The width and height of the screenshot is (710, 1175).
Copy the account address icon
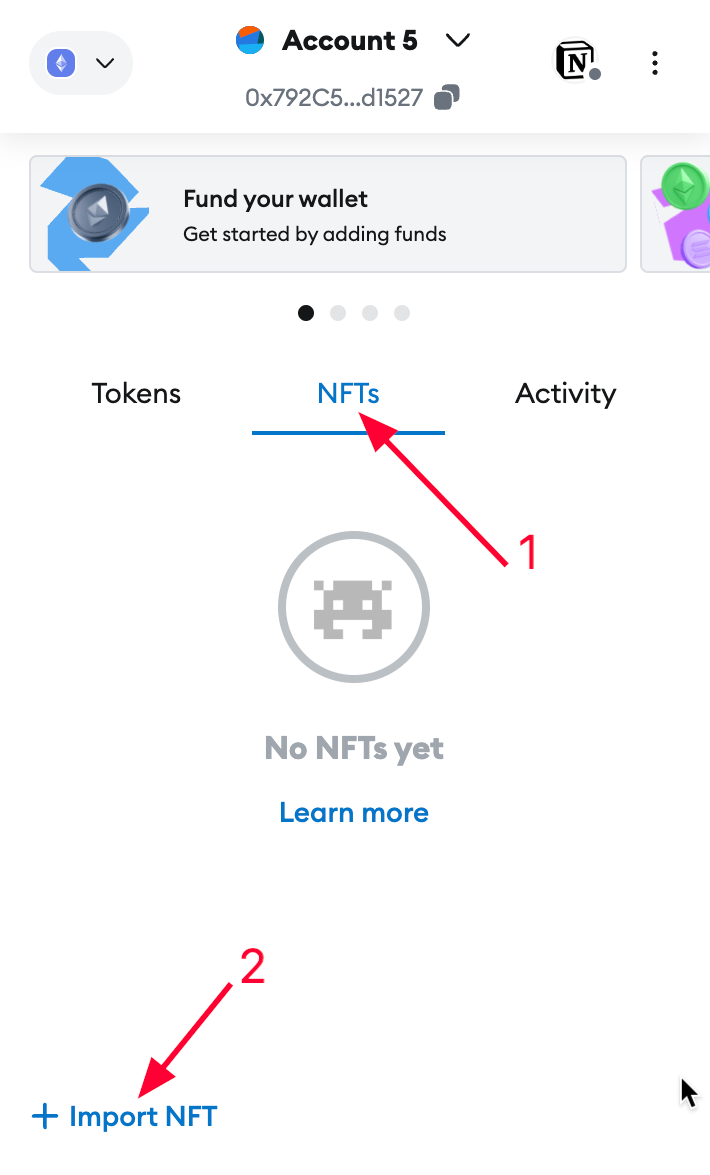point(447,98)
